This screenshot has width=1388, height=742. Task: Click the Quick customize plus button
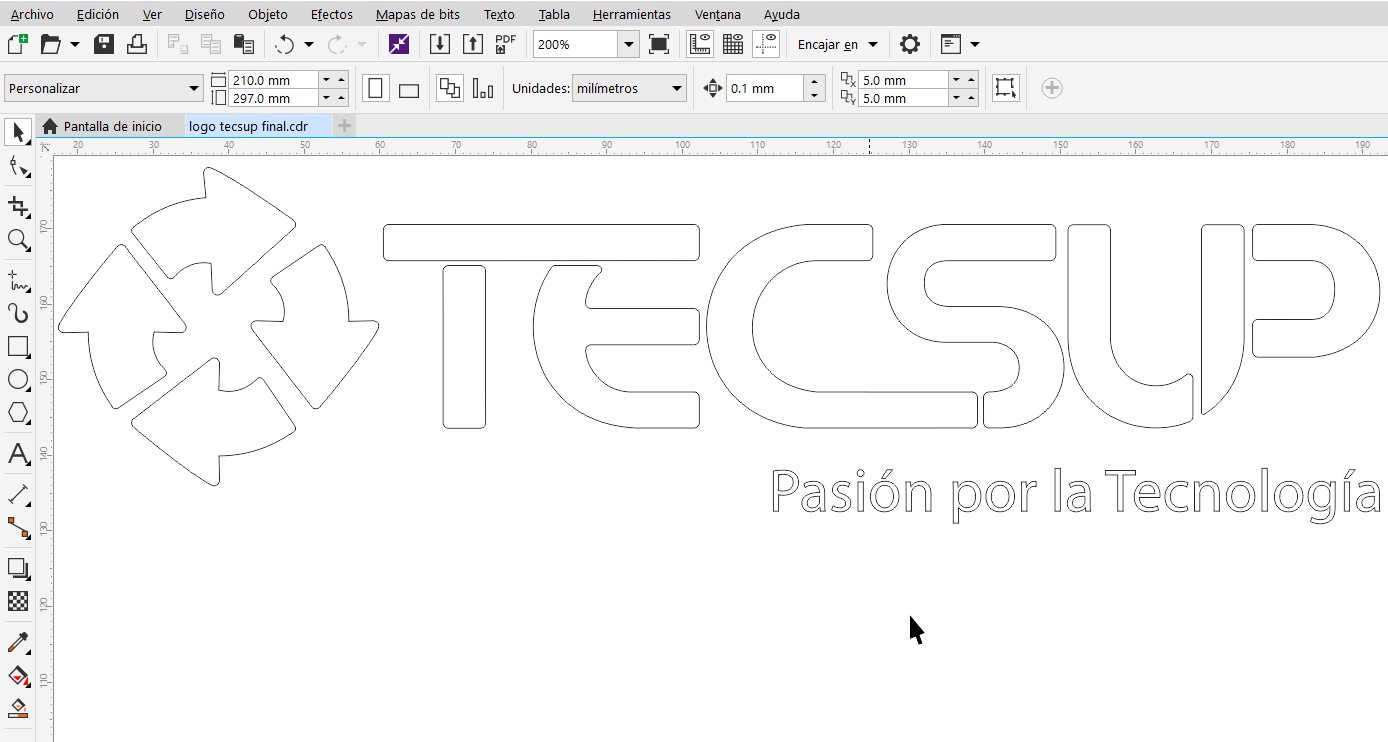[1051, 88]
